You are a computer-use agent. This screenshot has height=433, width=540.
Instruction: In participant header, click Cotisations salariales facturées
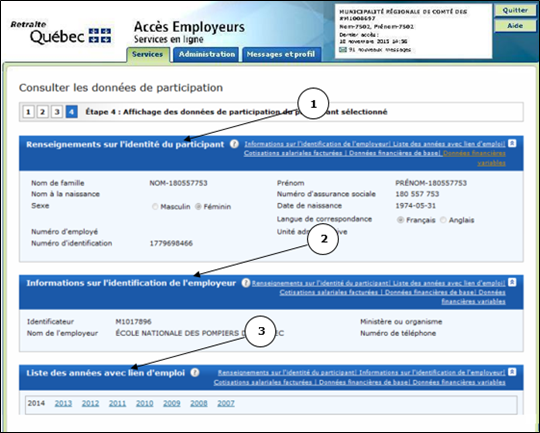tap(293, 153)
